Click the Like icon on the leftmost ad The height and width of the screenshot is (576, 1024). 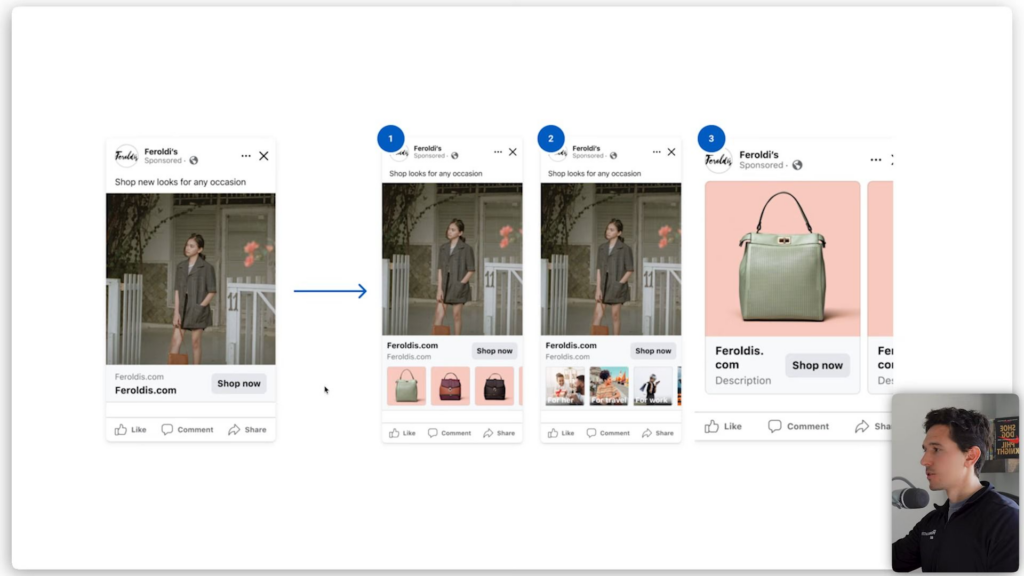(x=121, y=430)
